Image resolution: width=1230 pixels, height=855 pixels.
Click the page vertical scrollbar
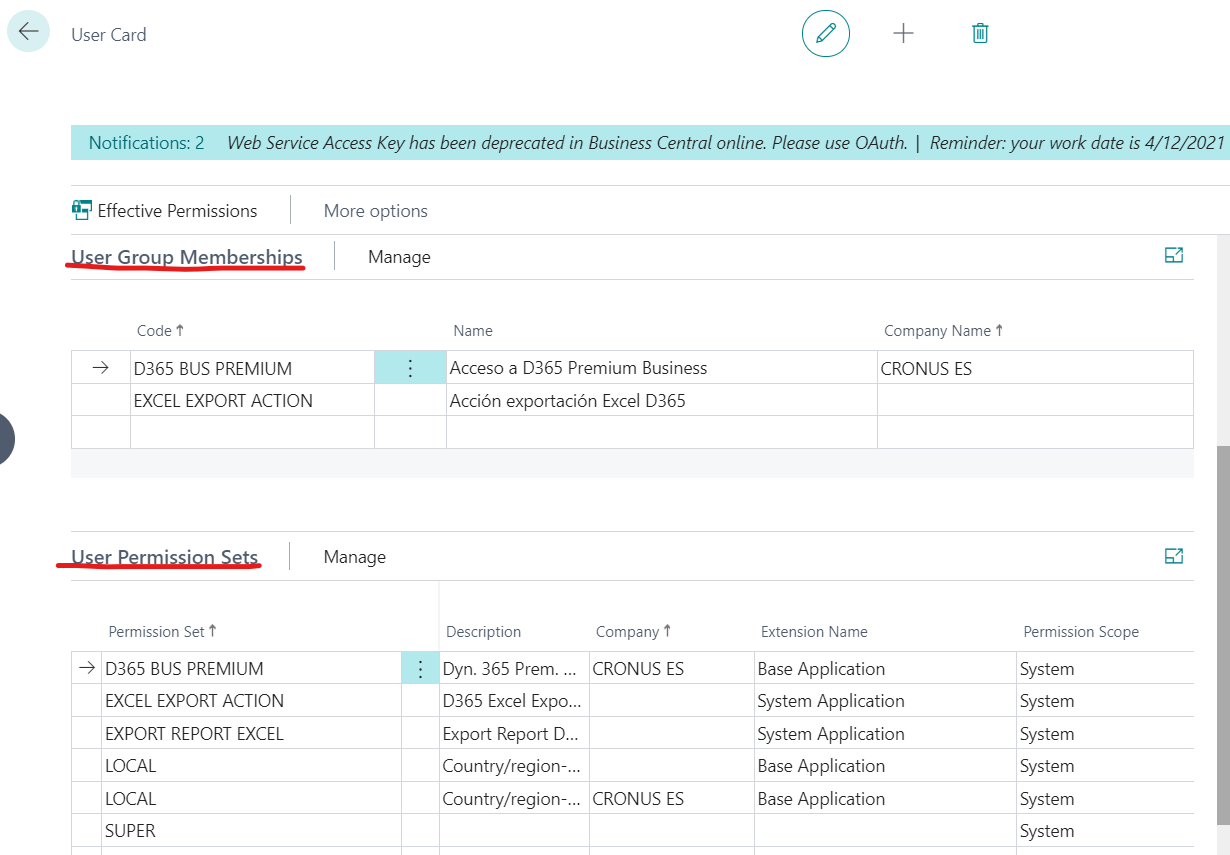click(1224, 635)
